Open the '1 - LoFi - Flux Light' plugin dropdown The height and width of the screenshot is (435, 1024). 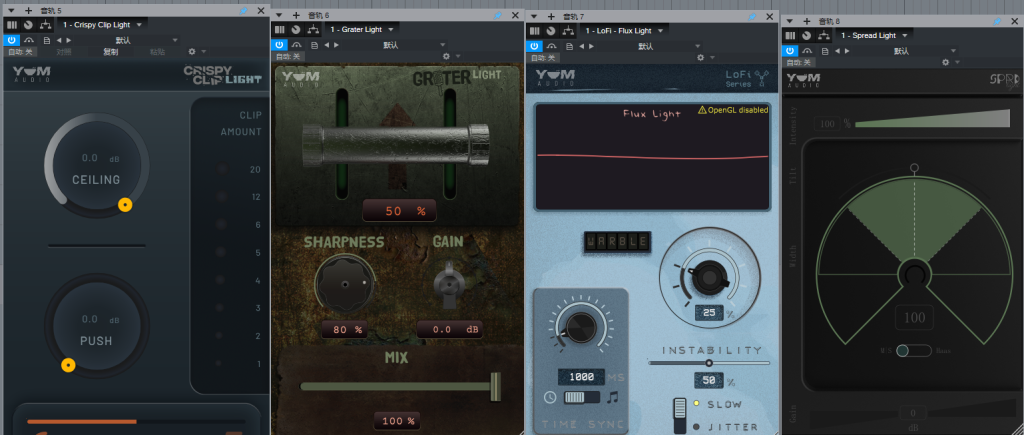point(624,31)
